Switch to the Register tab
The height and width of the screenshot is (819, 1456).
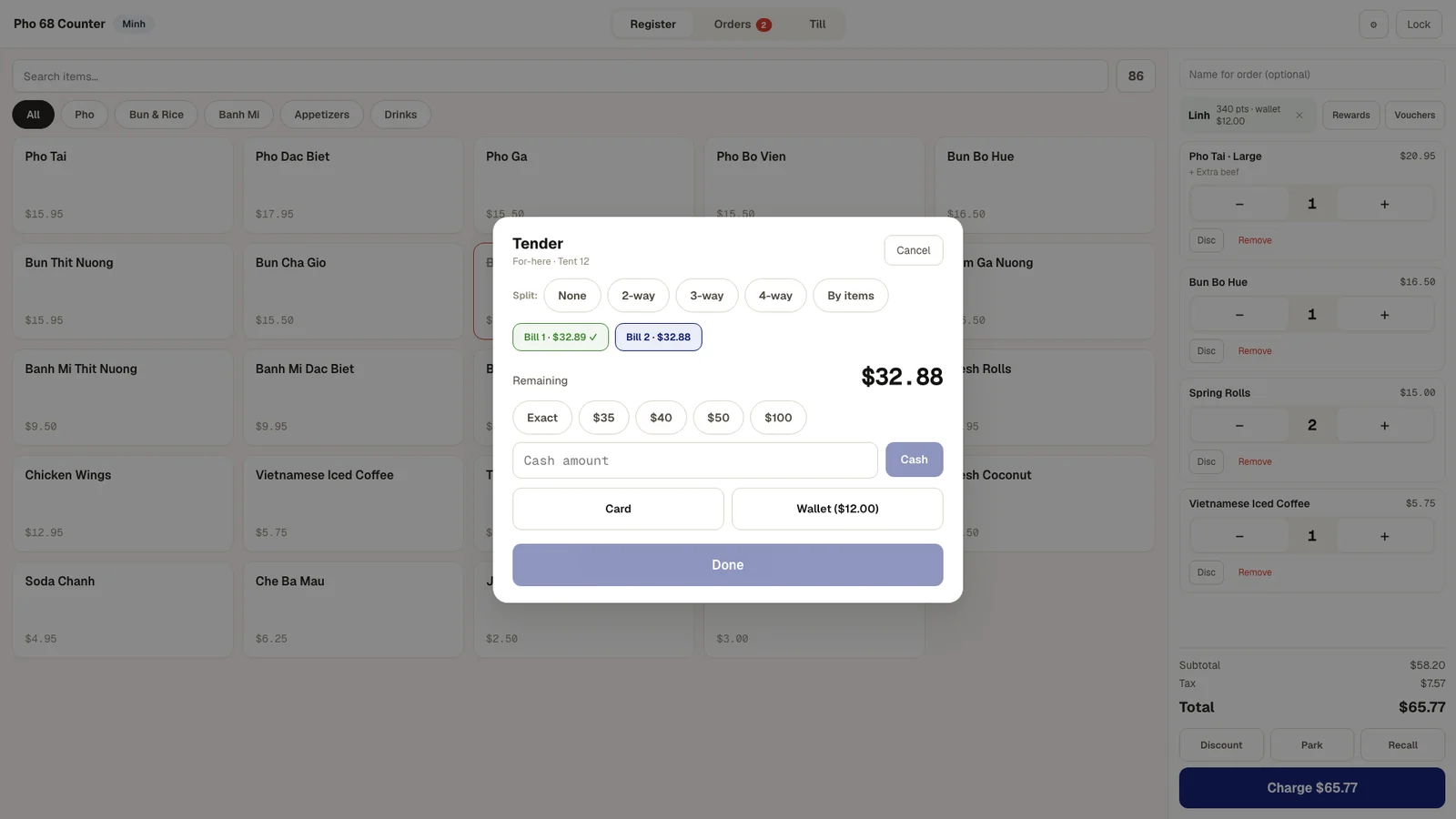(x=653, y=25)
